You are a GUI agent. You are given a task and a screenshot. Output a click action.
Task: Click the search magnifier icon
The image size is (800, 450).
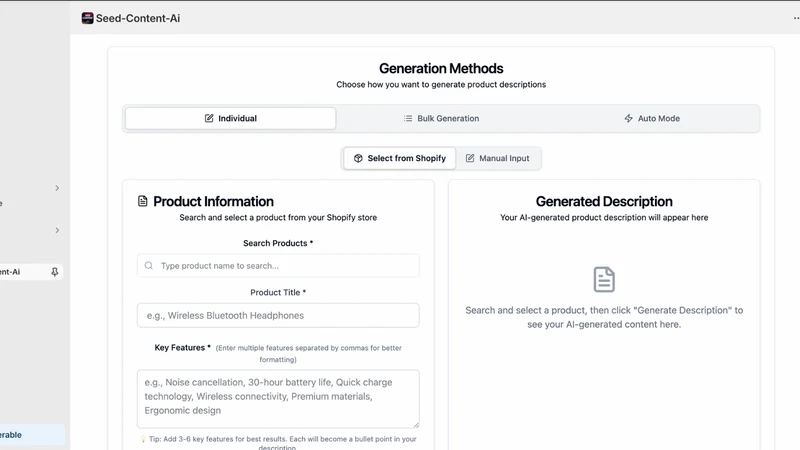pyautogui.click(x=148, y=266)
